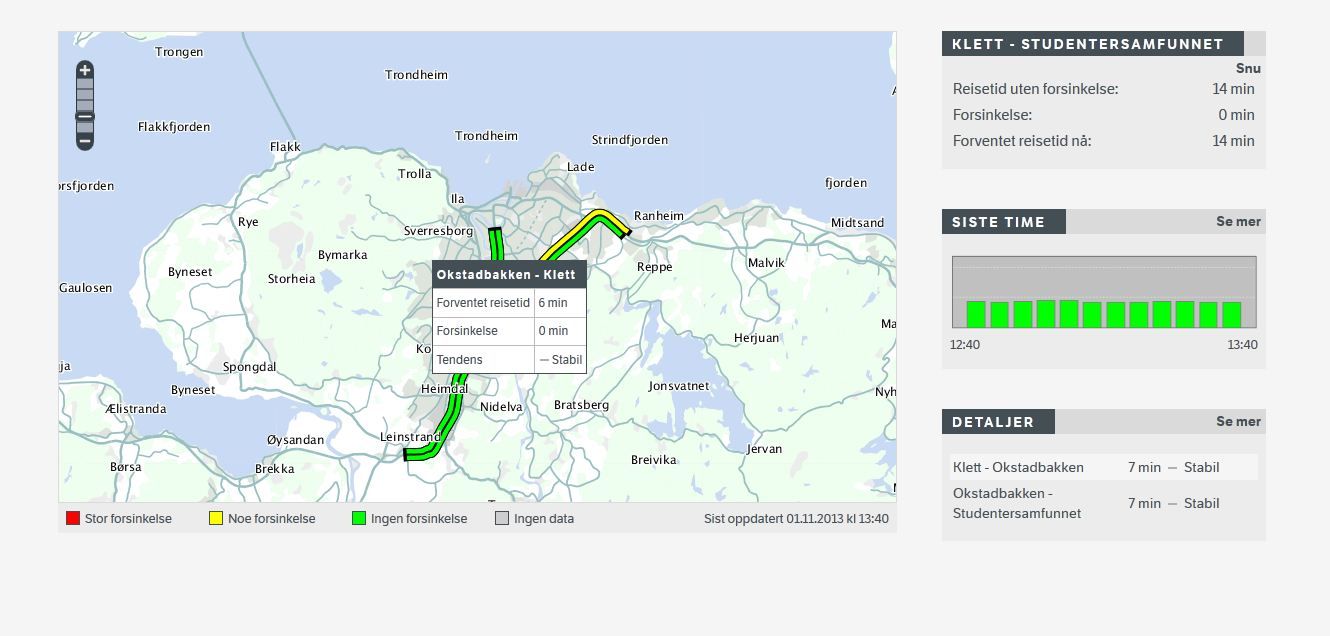This screenshot has width=1330, height=636.
Task: Click the gray Ingen data legend square
Action: pos(502,518)
